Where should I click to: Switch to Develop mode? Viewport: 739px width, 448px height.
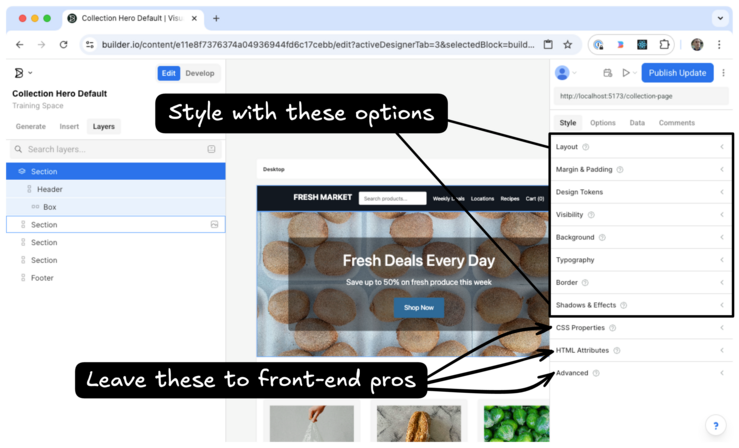click(x=200, y=73)
